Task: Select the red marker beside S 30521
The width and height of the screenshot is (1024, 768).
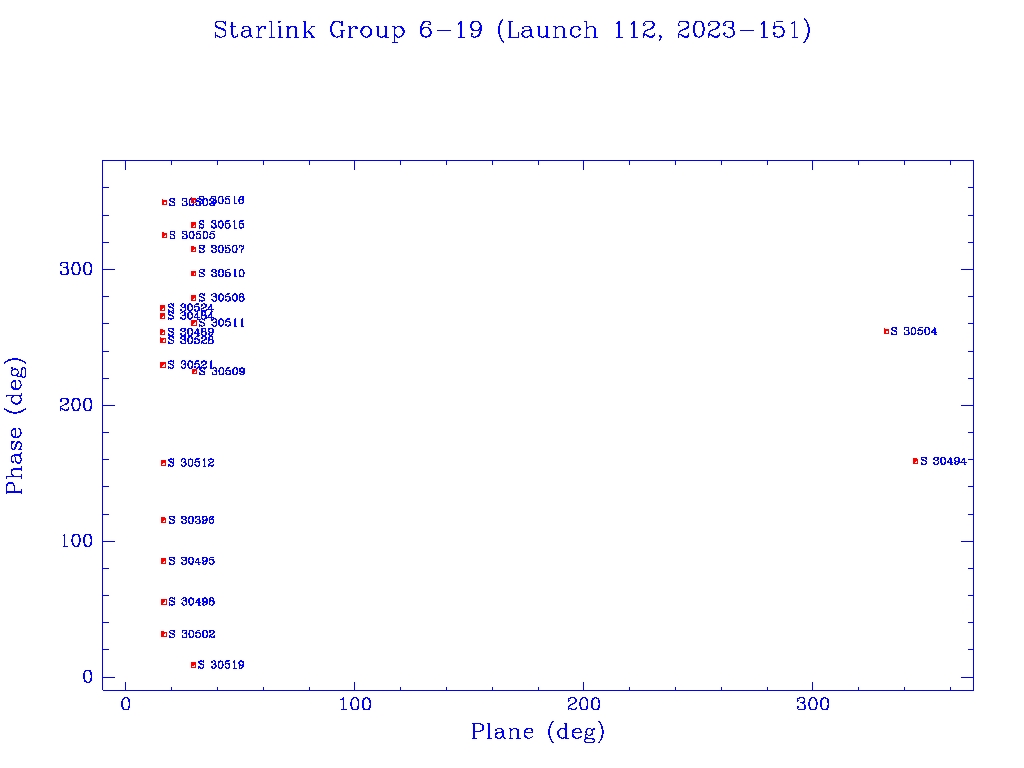Action: (163, 365)
